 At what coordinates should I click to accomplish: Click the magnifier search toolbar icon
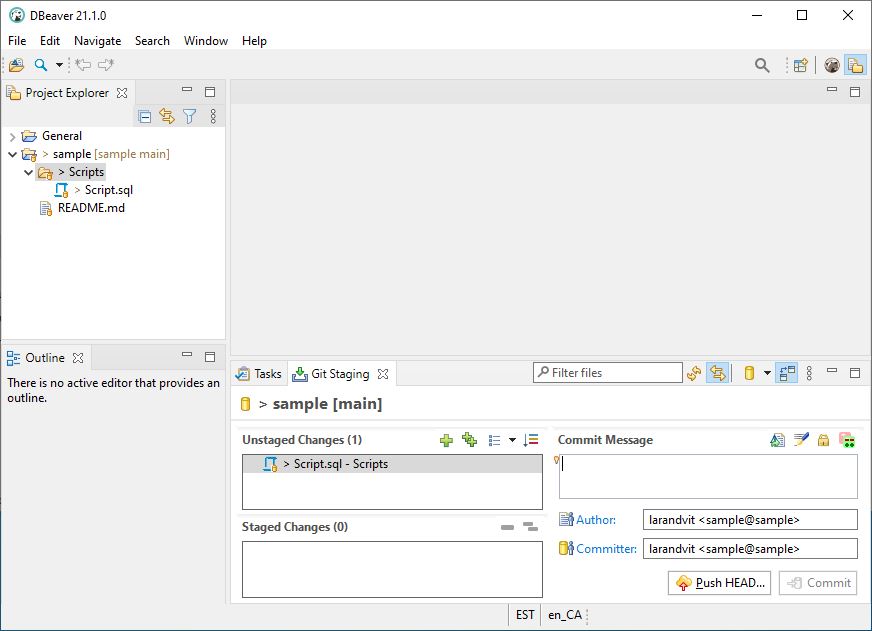coord(41,64)
